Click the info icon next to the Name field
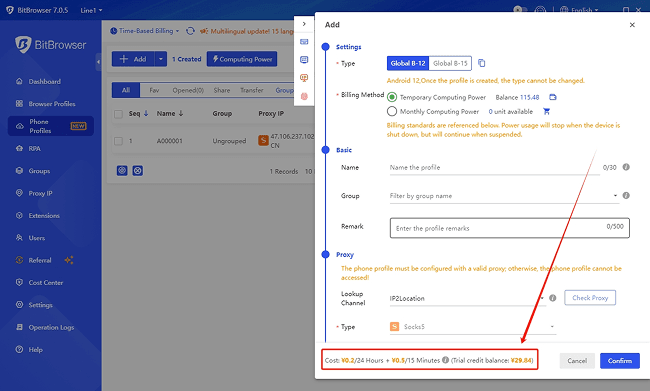Screen dimensions: 650x391 click(626, 167)
